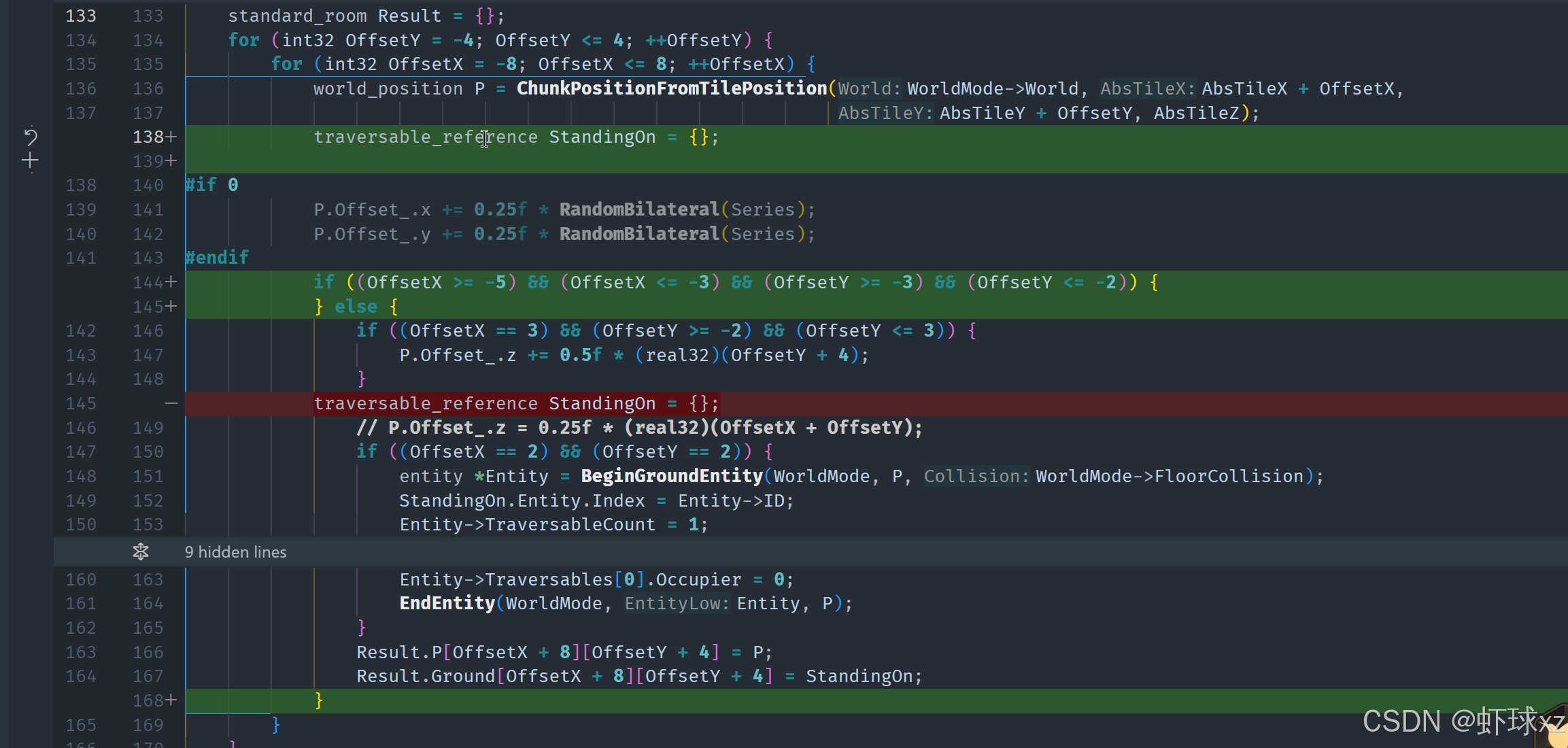
Task: Click the unfold icon beside hidden lines
Action: click(x=141, y=551)
